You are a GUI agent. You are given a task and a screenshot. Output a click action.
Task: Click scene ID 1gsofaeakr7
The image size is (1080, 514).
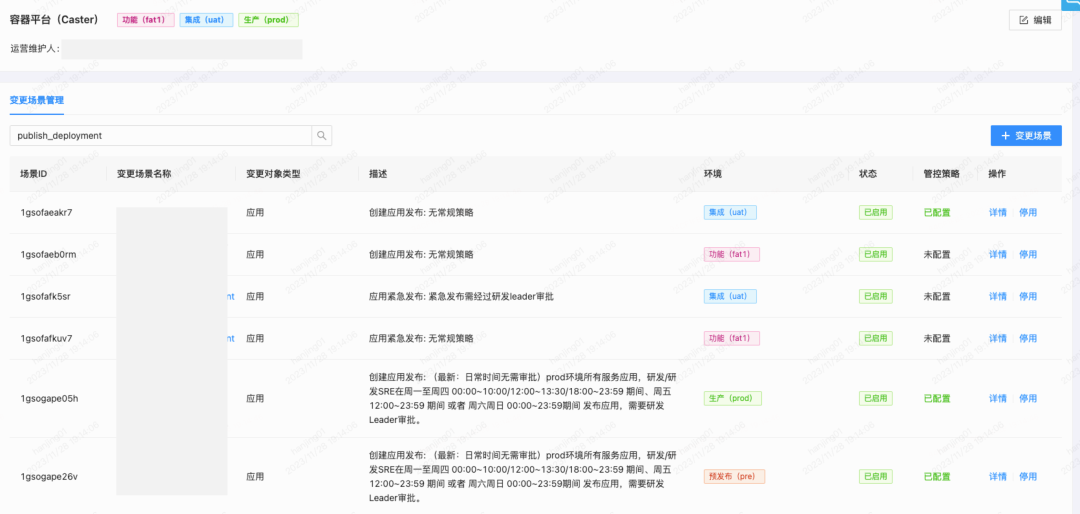46,213
